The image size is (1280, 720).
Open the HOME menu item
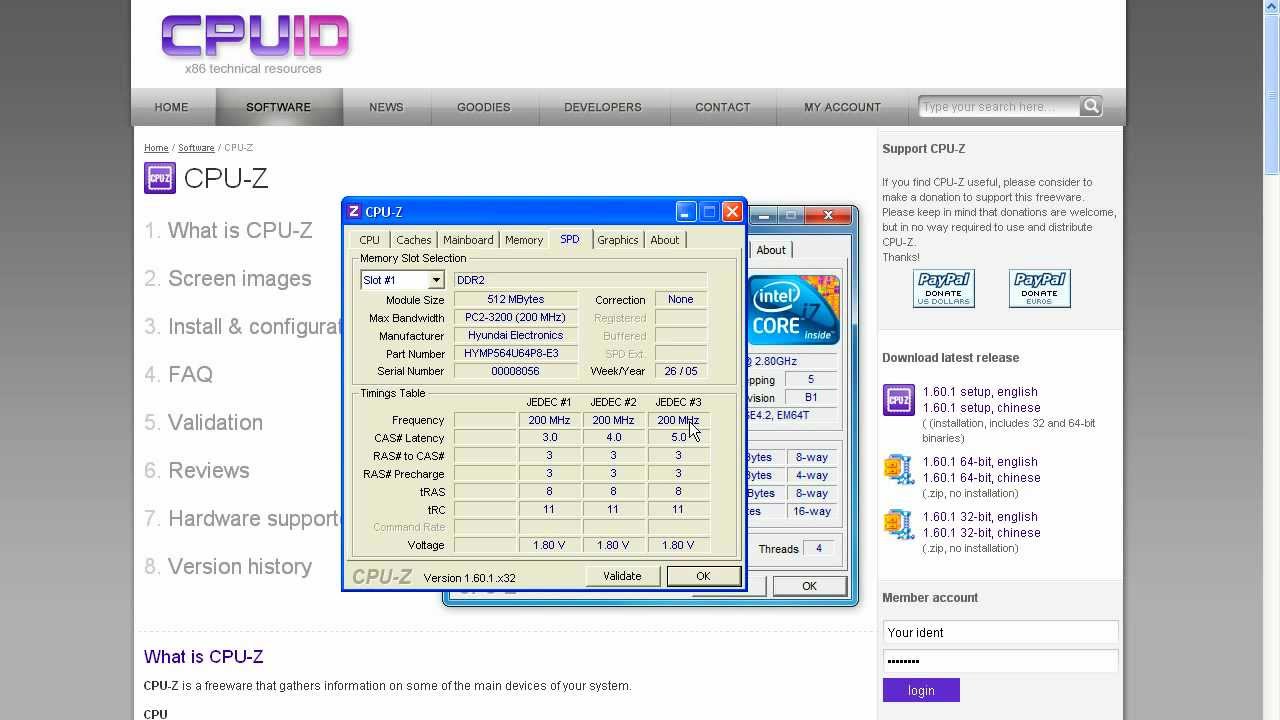[x=171, y=107]
